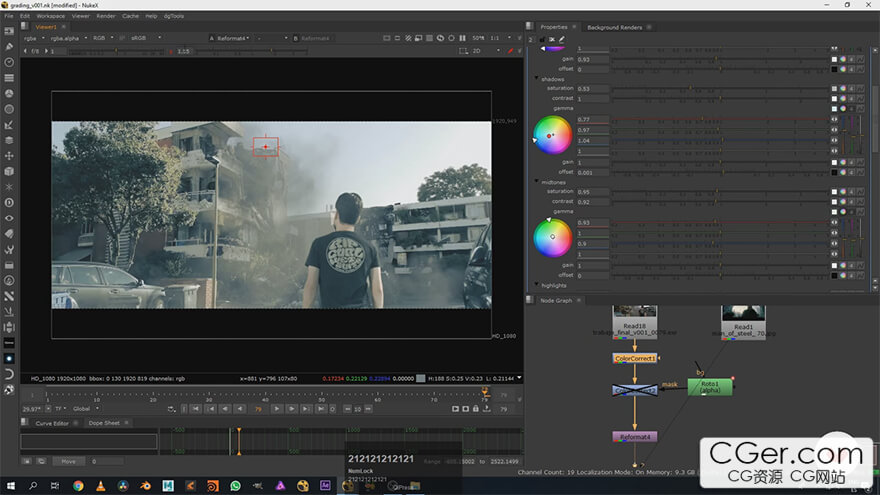Screen dimensions: 880x495
Task: Open the A input Reformat4 dropdown
Action: 230,38
